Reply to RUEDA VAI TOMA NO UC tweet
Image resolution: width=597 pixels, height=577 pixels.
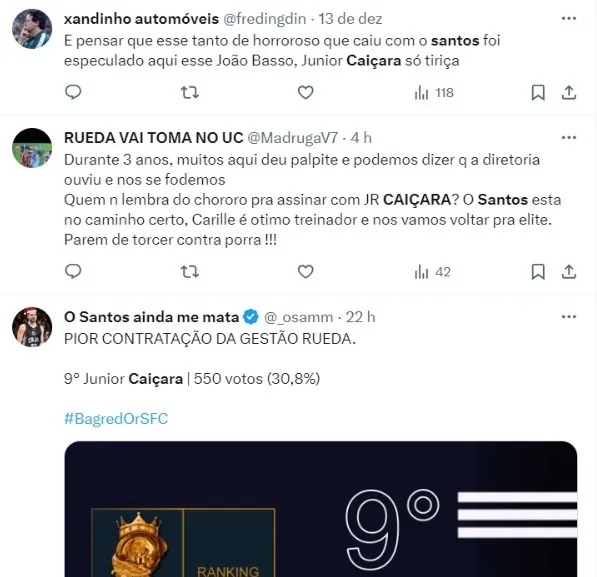tap(73, 272)
